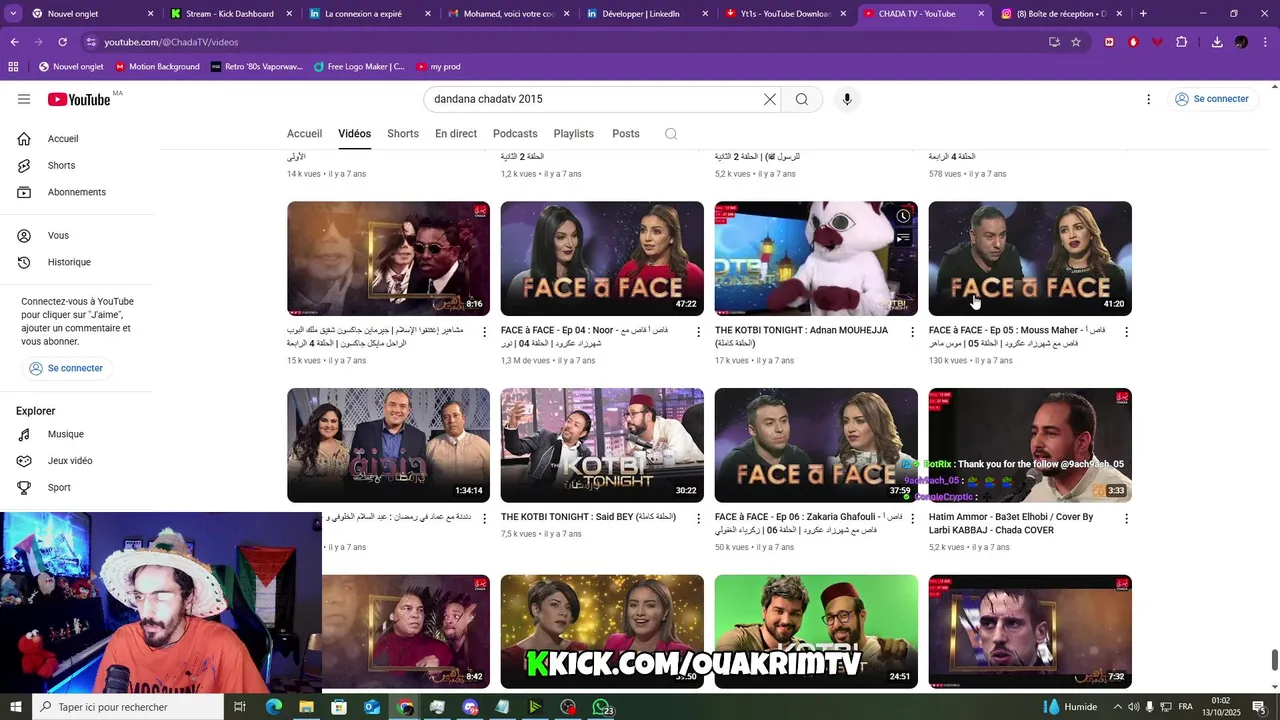Open YouTube settings three-dot menu near sign-in
This screenshot has width=1280, height=720.
1148,99
